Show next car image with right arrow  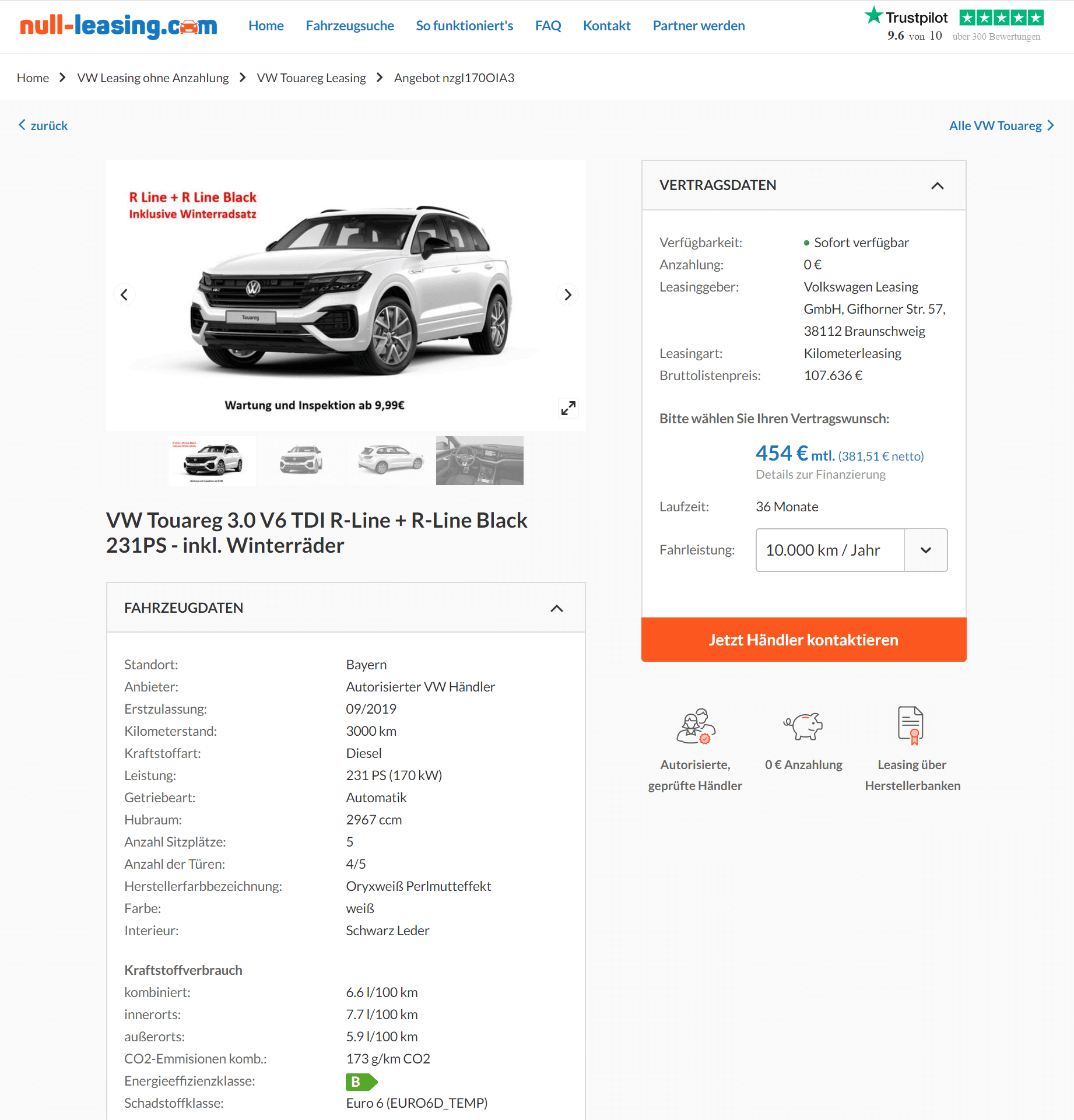(x=568, y=294)
